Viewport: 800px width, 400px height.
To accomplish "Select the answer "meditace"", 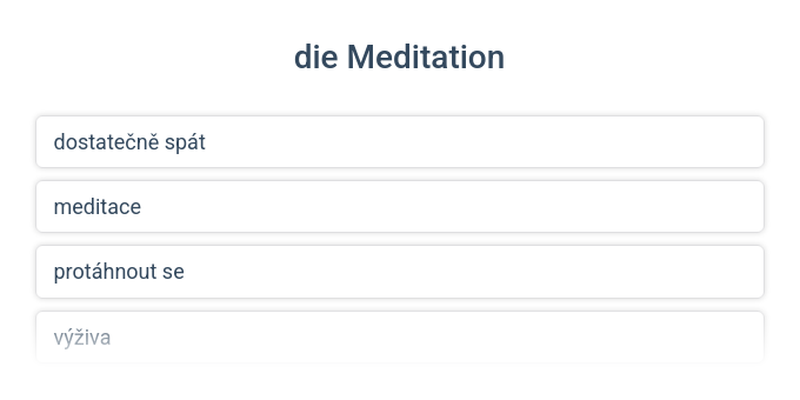I will pyautogui.click(x=400, y=207).
